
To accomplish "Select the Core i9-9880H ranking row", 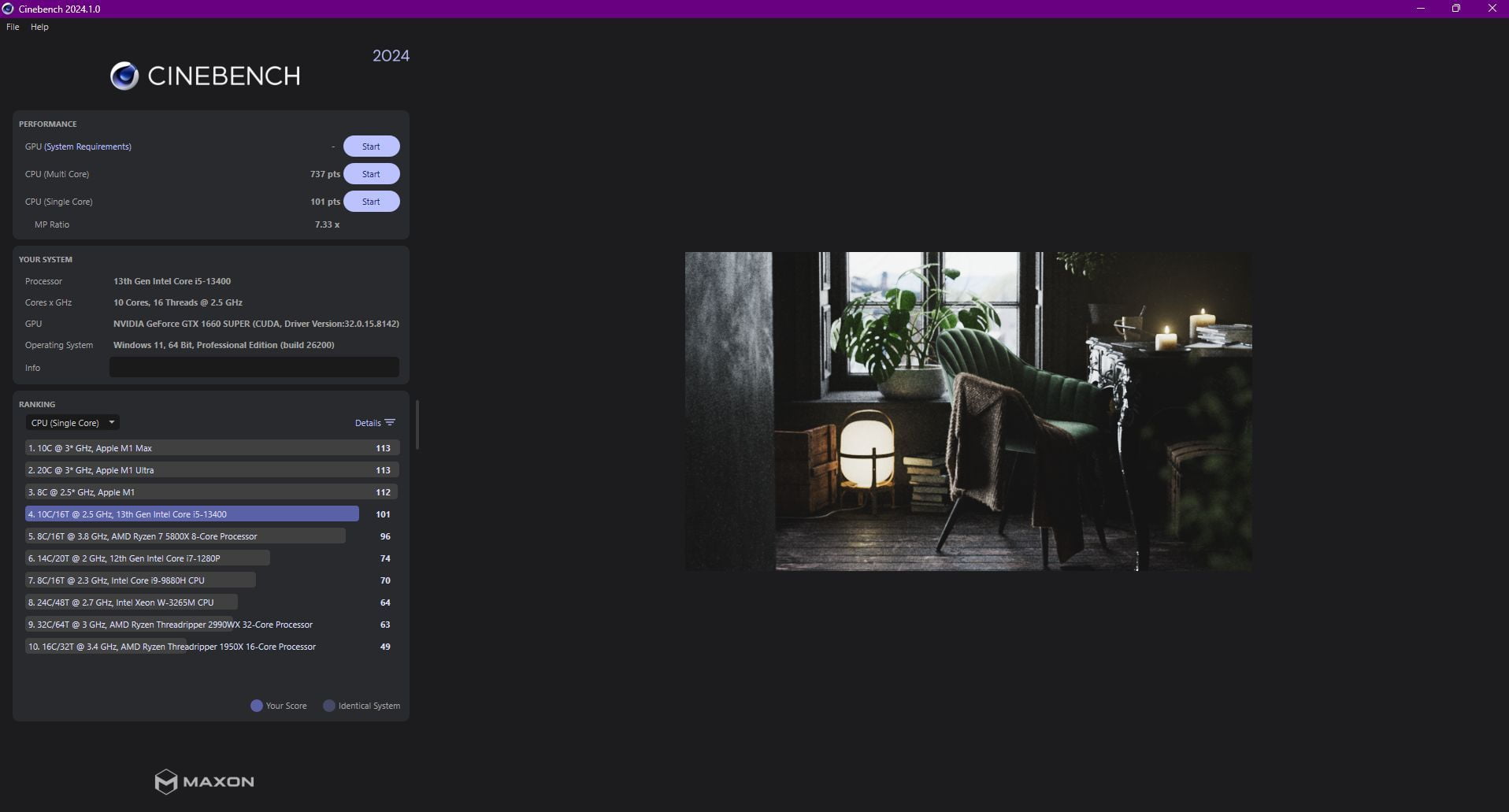I will [x=212, y=580].
